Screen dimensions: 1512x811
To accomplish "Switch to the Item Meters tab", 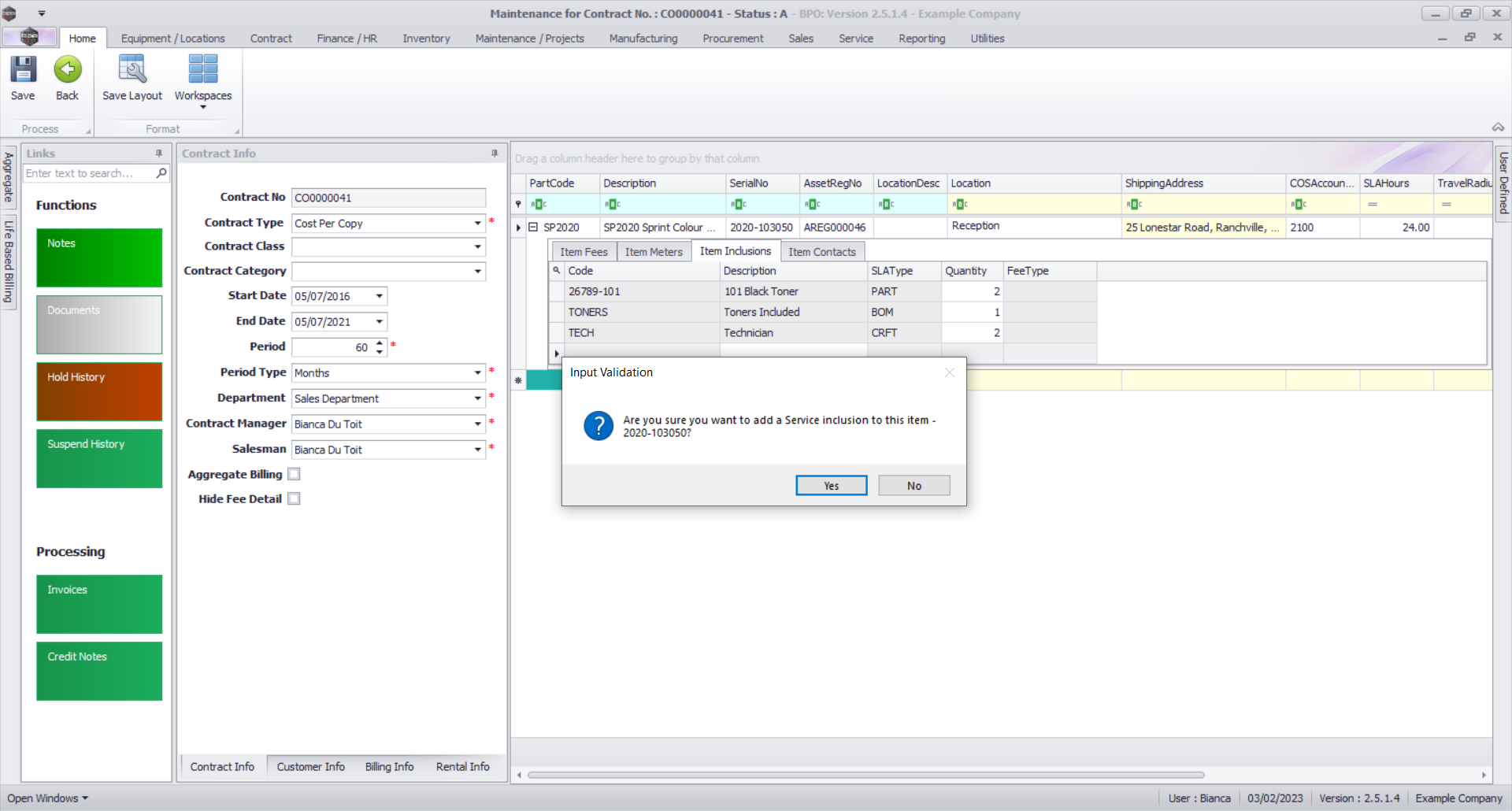I will click(x=653, y=252).
